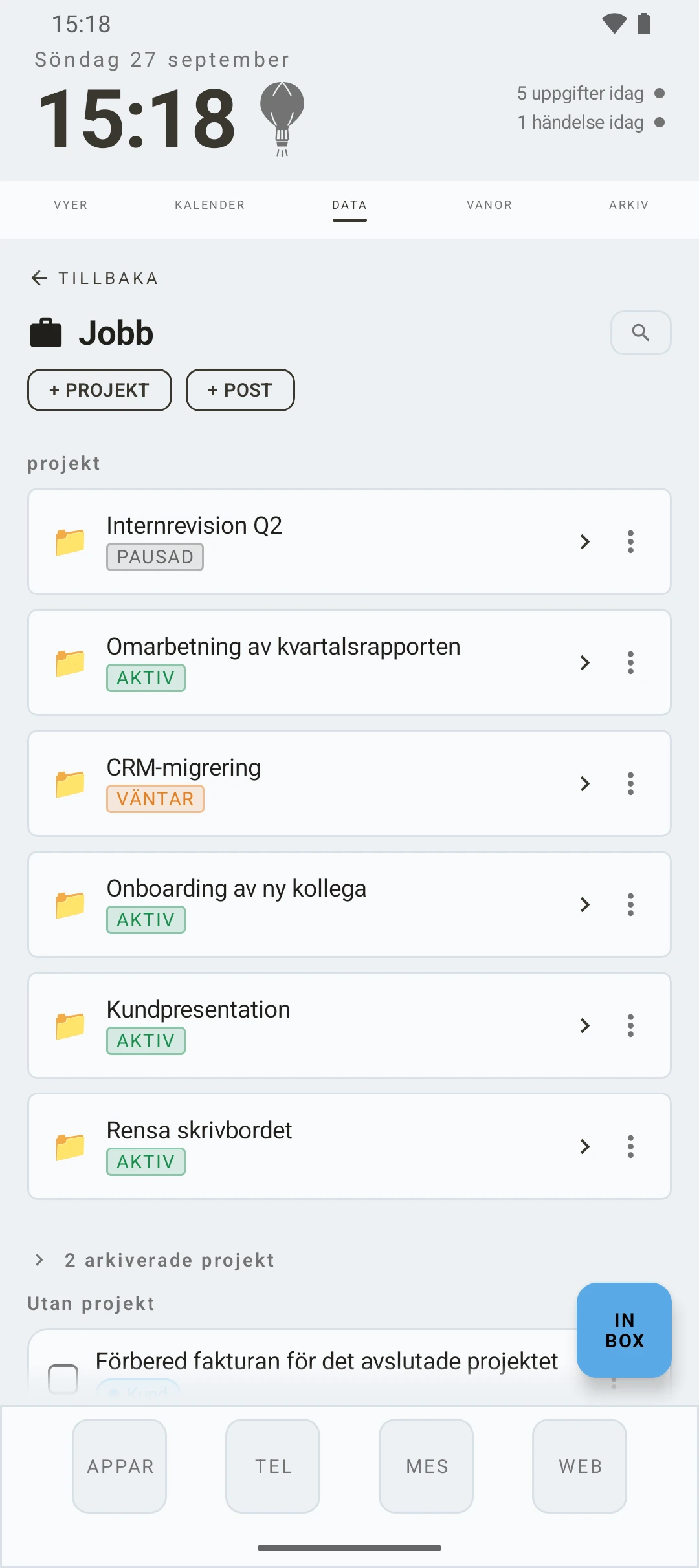Tap the folder icon for Kundpresentation
Screen dimensions: 699x1568
70,1025
